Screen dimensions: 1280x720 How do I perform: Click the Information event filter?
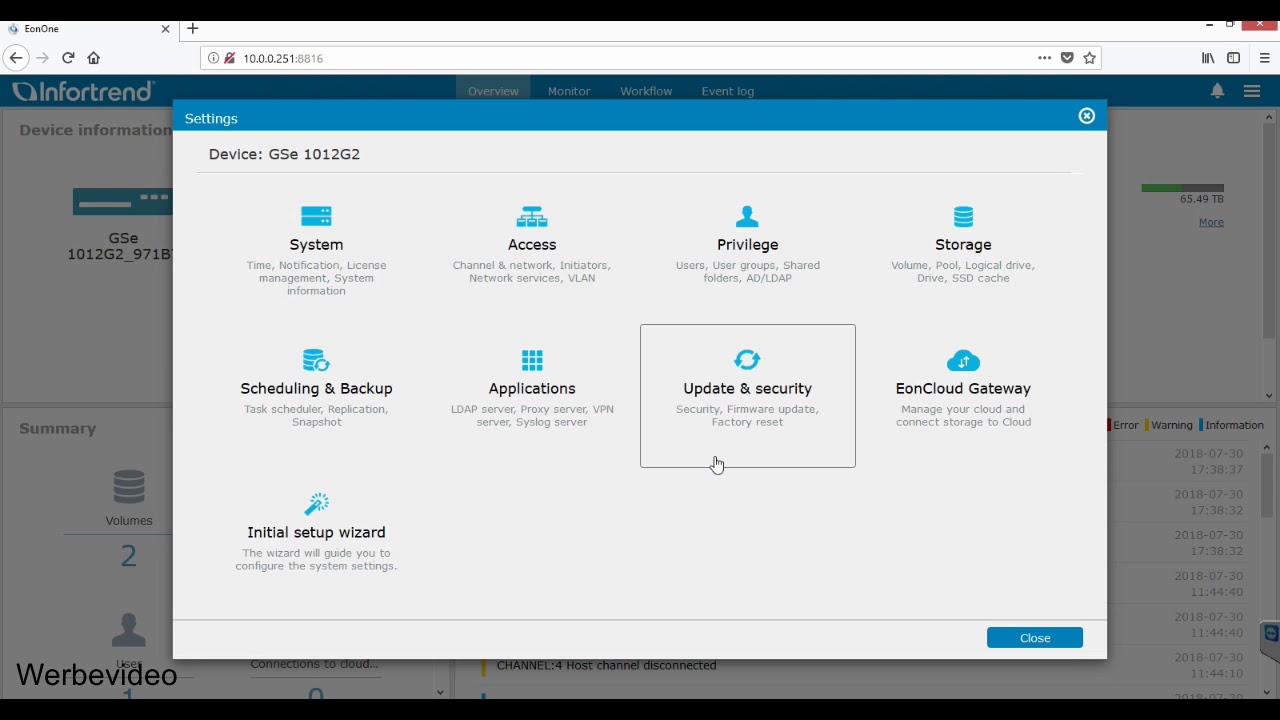pos(1231,425)
